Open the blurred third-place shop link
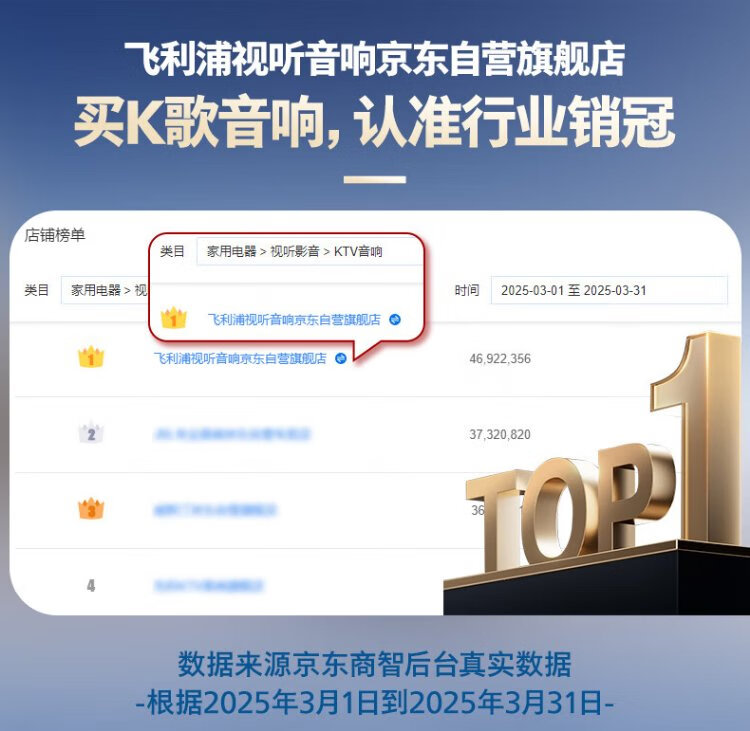 pyautogui.click(x=215, y=510)
